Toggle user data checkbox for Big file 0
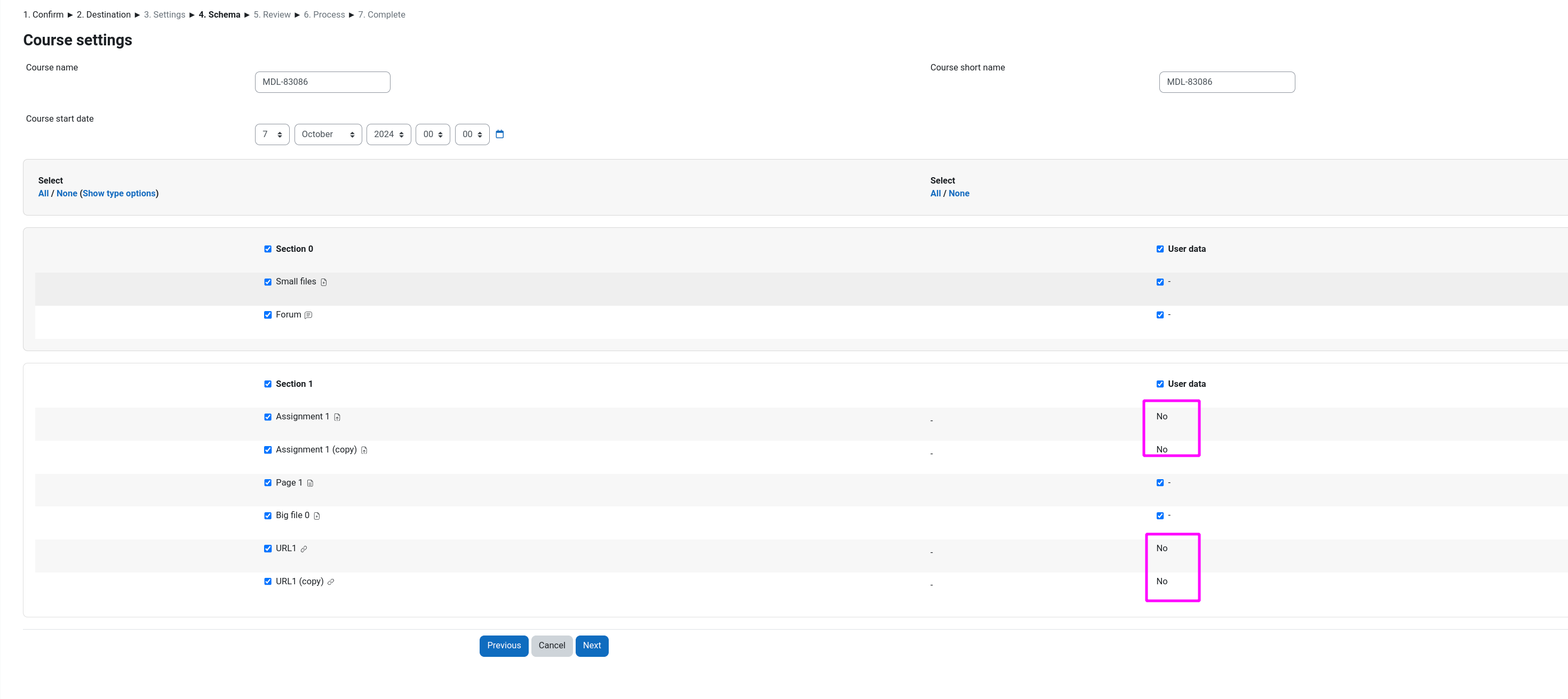1568x699 pixels. pos(1160,516)
